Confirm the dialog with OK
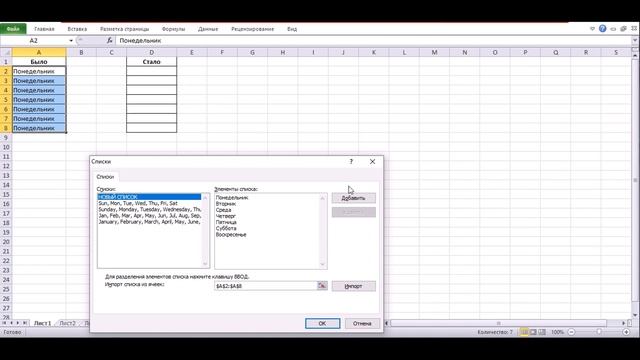640x360 pixels. point(322,323)
